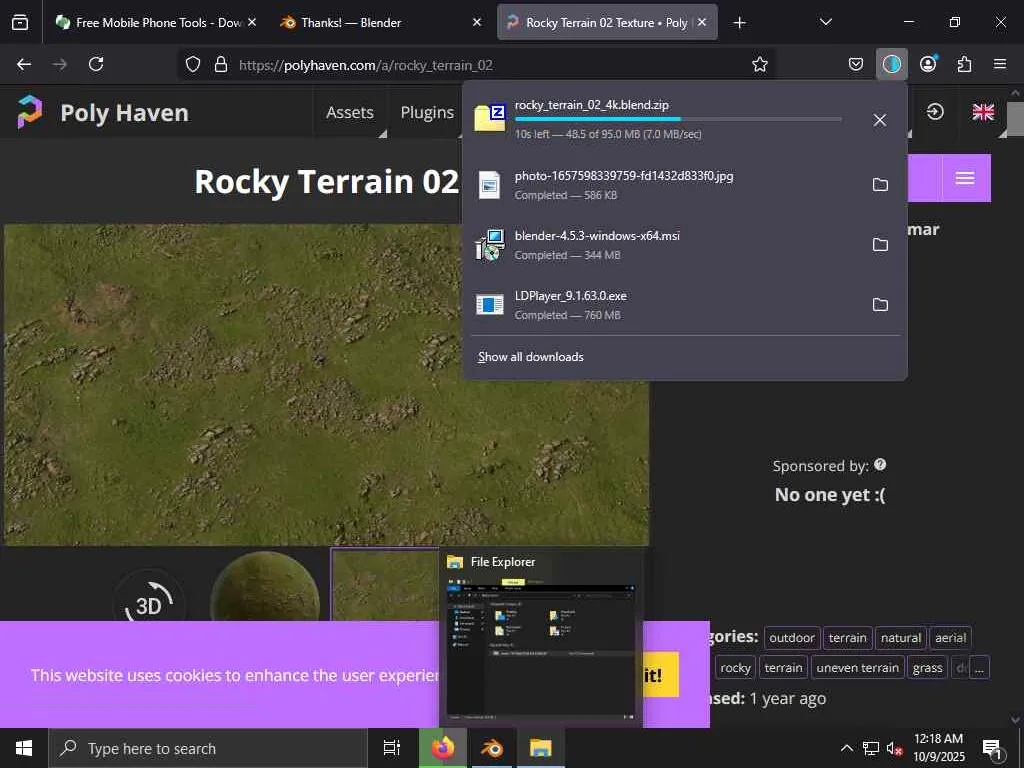The width and height of the screenshot is (1024, 768).
Task: Open the Extensions puzzle icon
Action: click(964, 64)
